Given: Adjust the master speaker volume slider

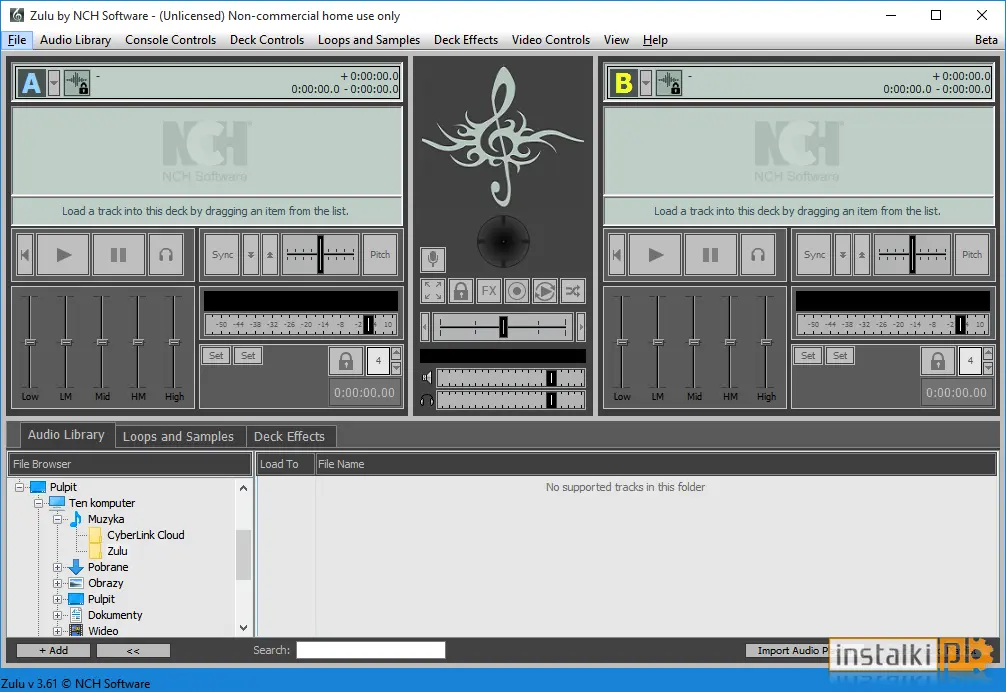Looking at the screenshot, I should [x=511, y=378].
